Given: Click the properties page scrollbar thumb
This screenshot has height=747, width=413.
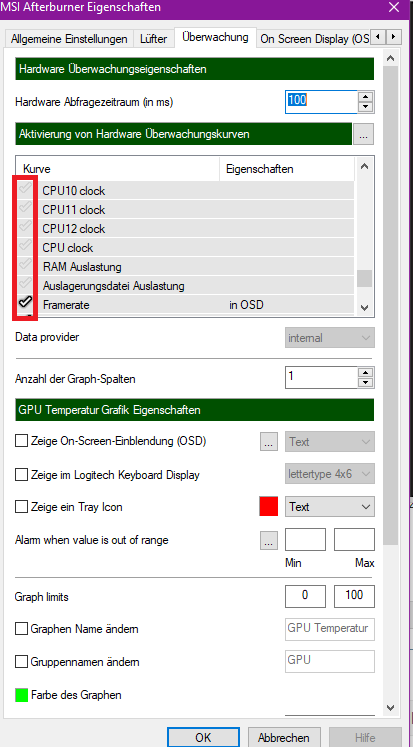Looking at the screenshot, I should [391, 305].
